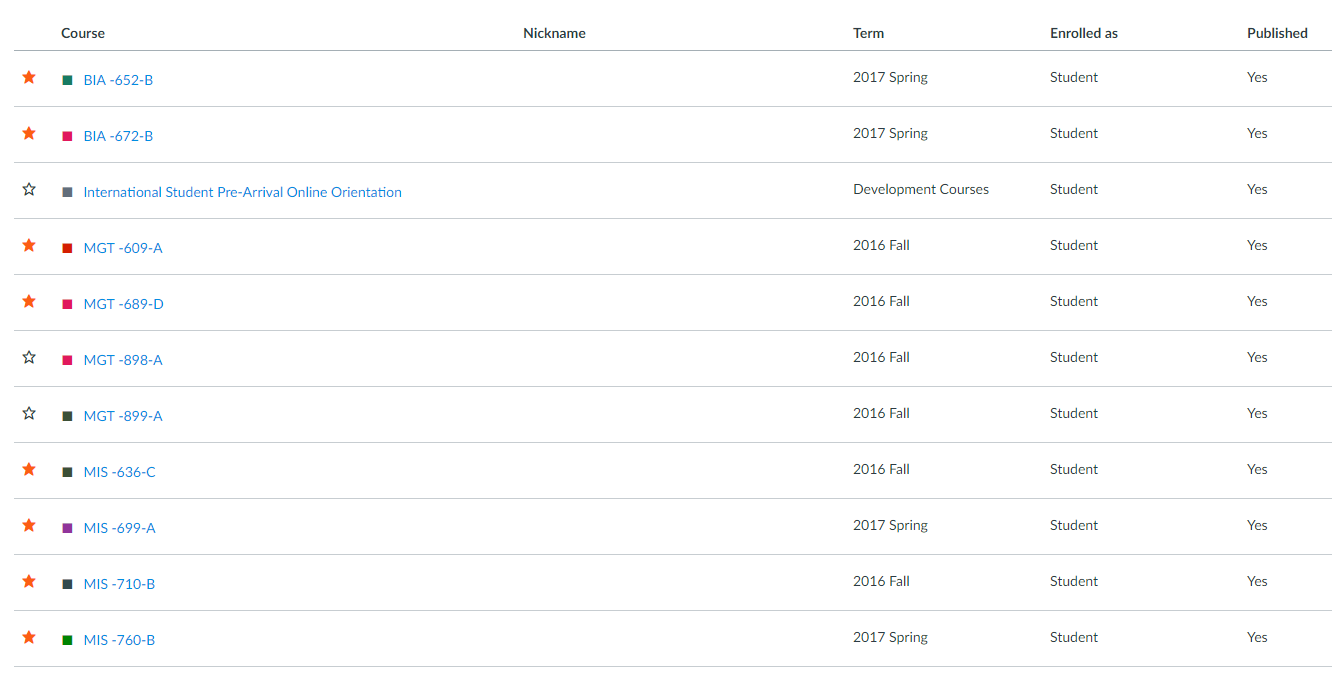
Task: Click the pink color square for MGT -898-A
Action: [67, 360]
